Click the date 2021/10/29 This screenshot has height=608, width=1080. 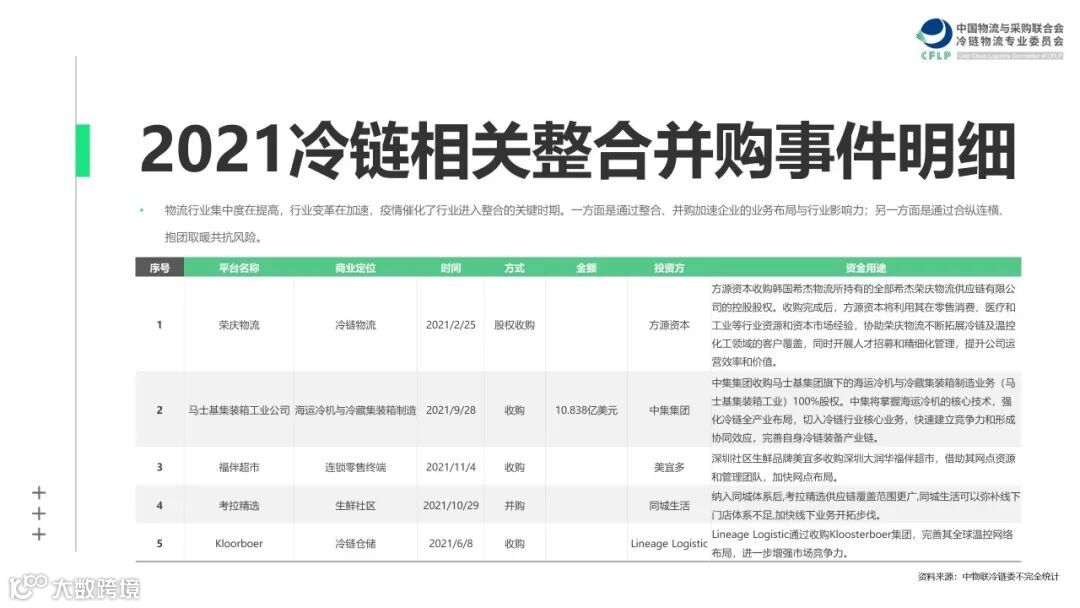coord(450,505)
